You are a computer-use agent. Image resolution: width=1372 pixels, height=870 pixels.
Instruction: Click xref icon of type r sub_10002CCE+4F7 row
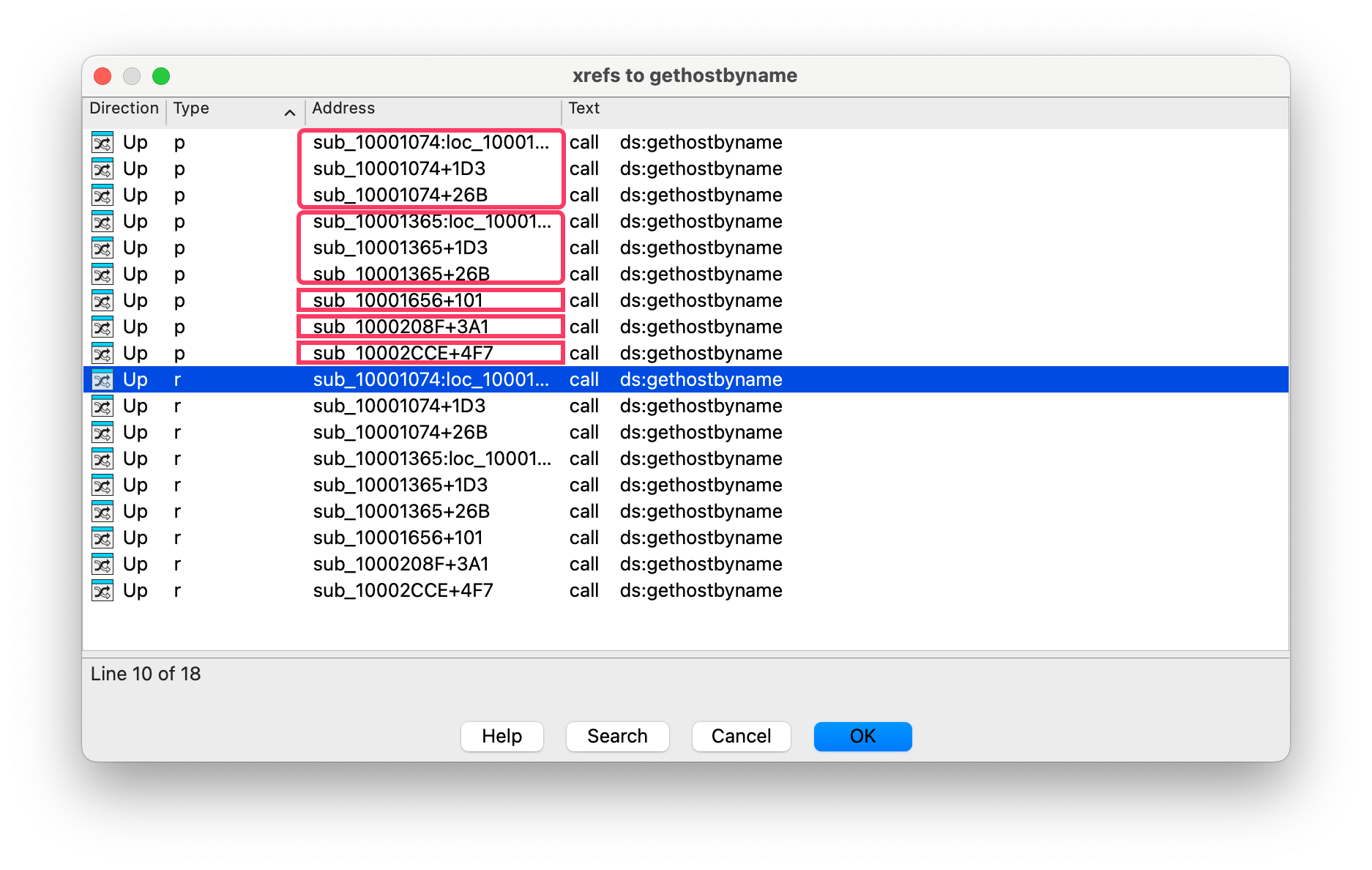(102, 590)
